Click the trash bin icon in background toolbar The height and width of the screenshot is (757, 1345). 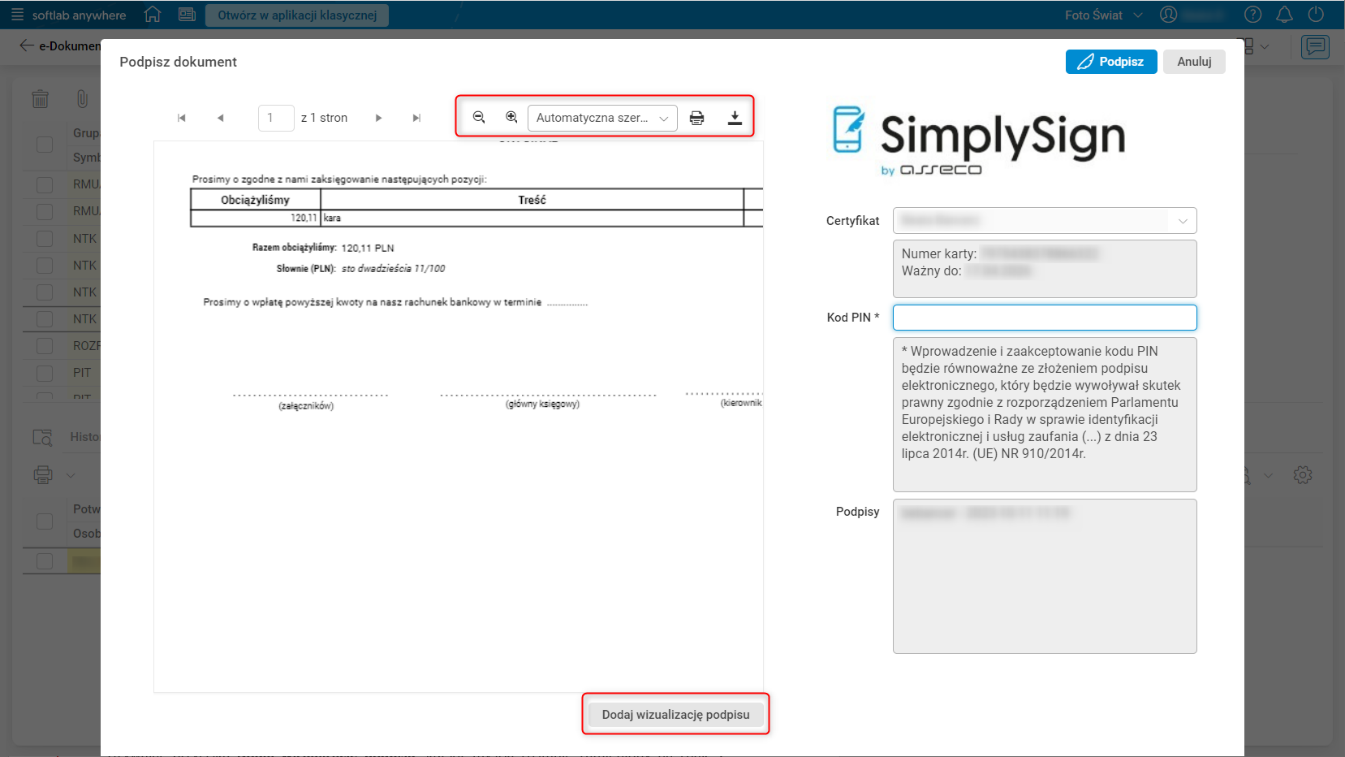click(x=40, y=99)
